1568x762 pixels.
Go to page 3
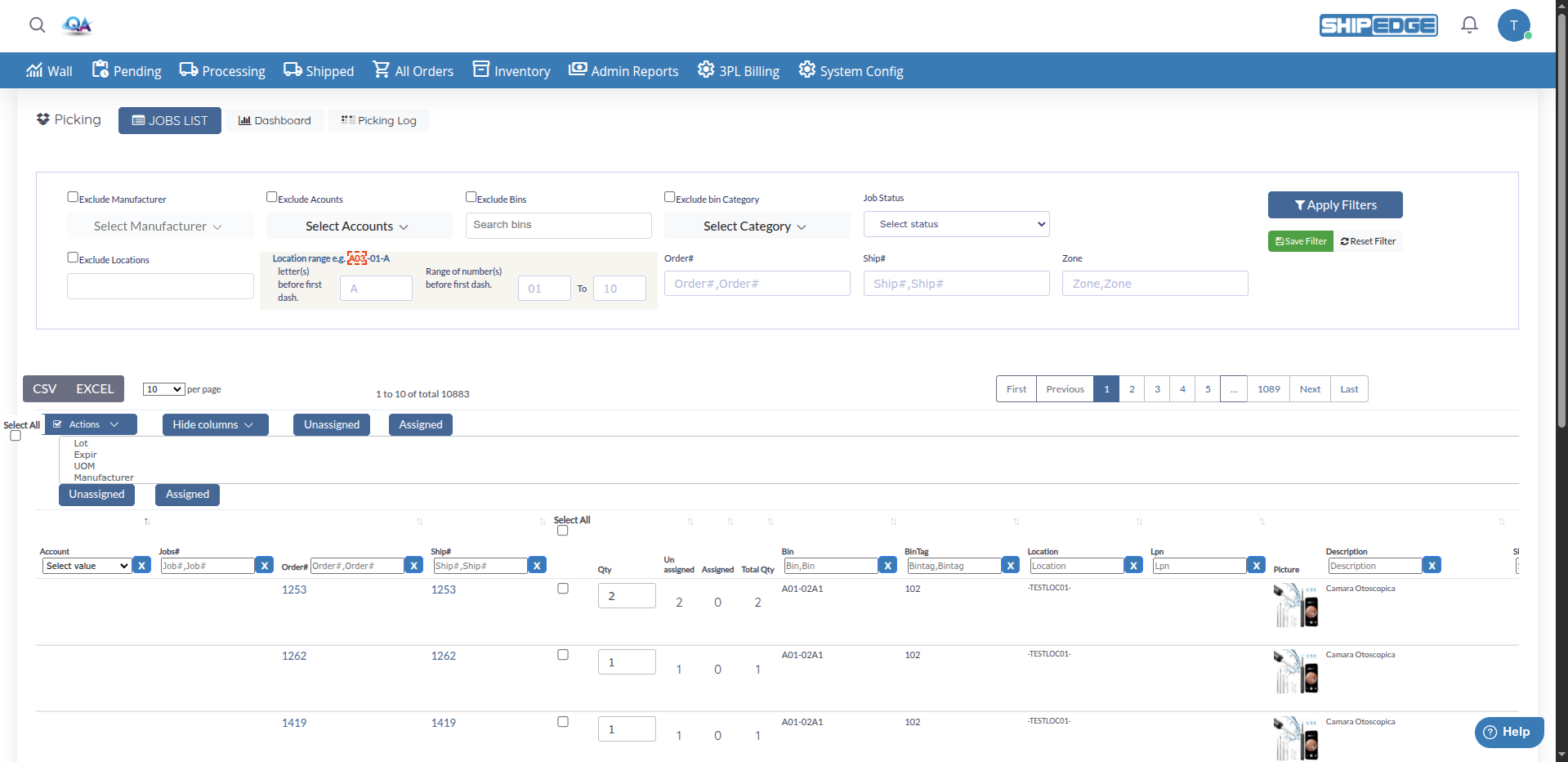tap(1157, 389)
